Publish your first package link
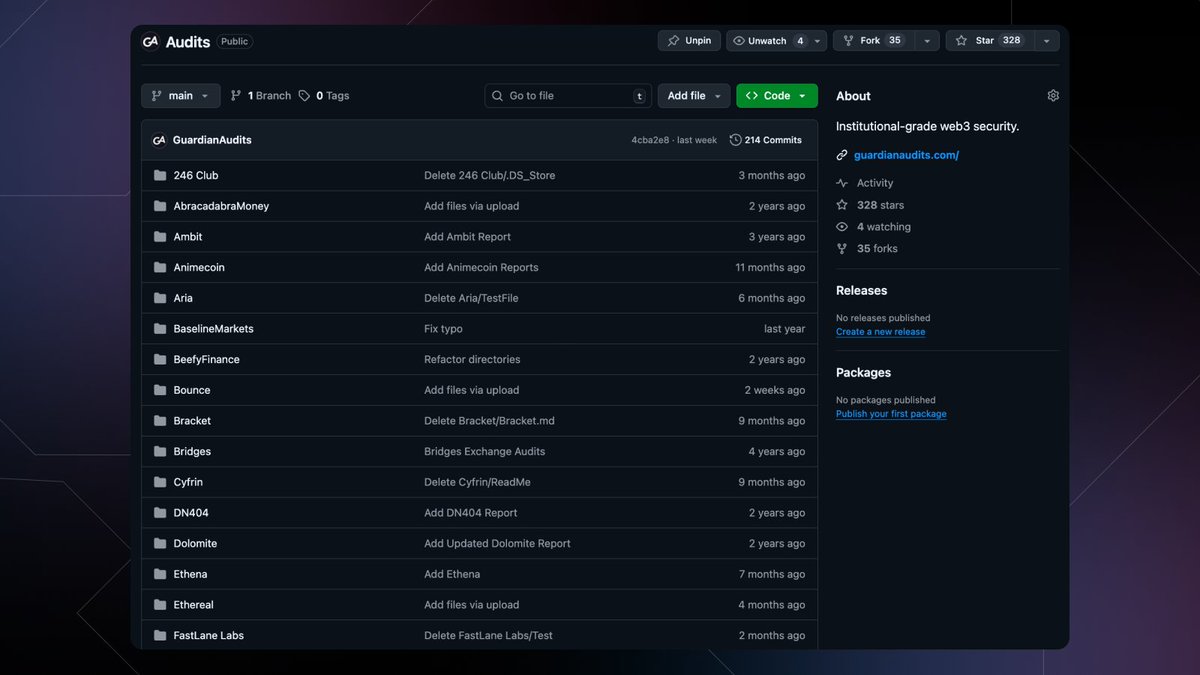 coord(891,414)
